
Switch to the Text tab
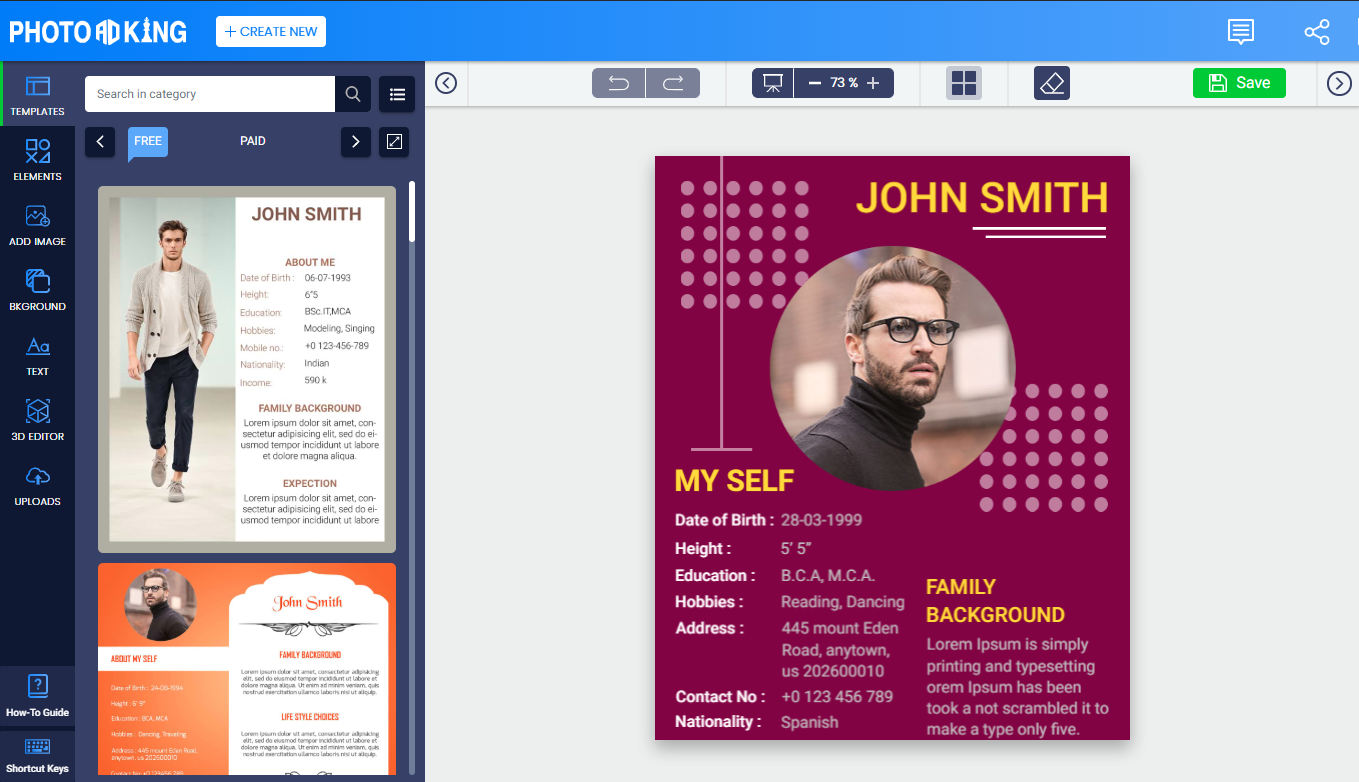[x=37, y=355]
